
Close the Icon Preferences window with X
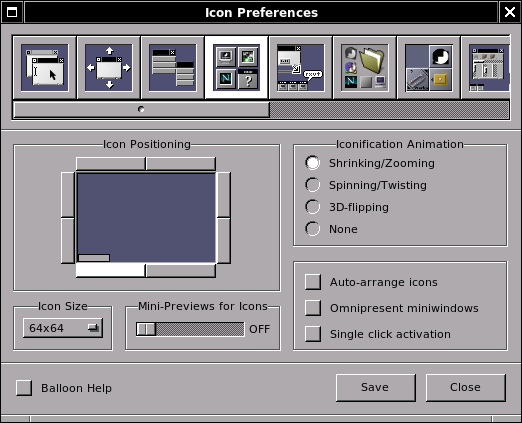pos(510,12)
